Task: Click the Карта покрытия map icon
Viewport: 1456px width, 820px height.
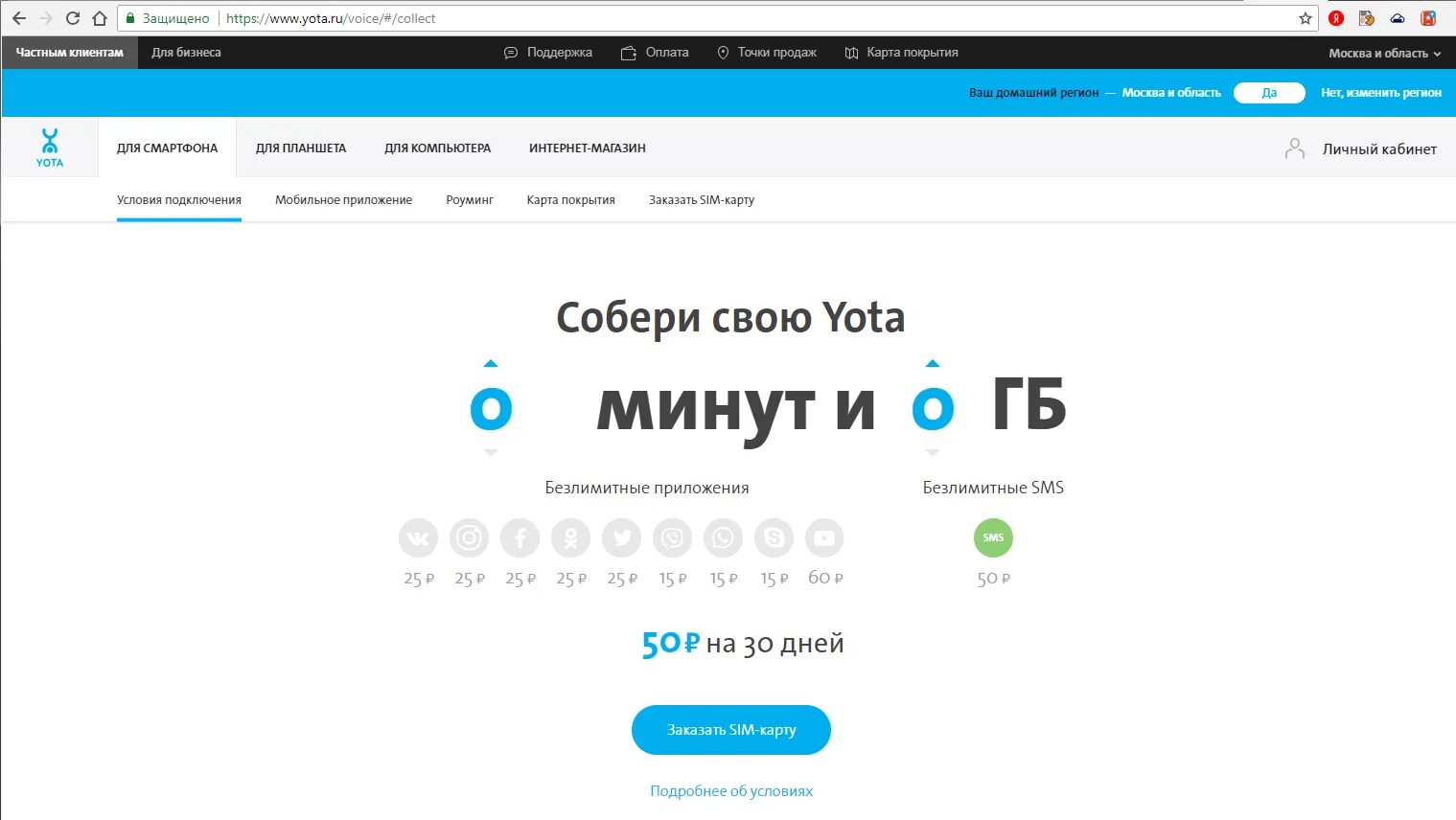Action: (x=851, y=53)
